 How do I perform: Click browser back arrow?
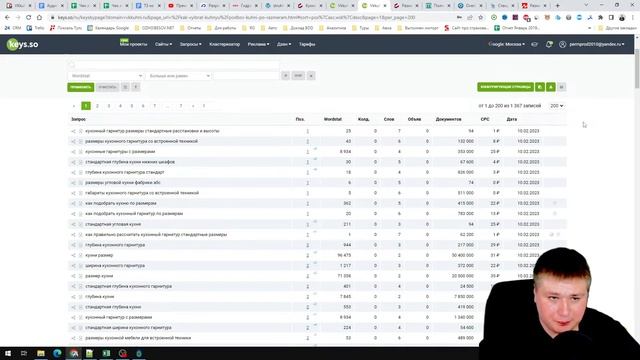click(x=7, y=18)
